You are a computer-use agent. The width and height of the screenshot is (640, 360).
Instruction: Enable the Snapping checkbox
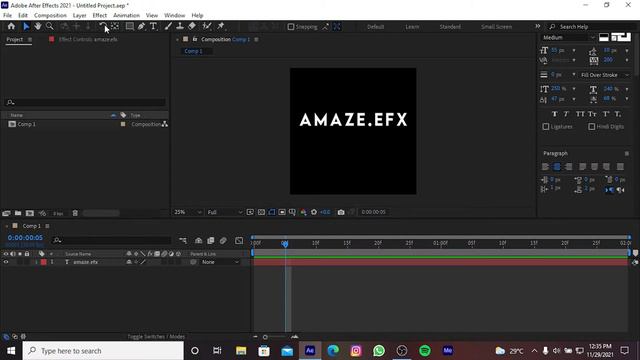pyautogui.click(x=291, y=27)
